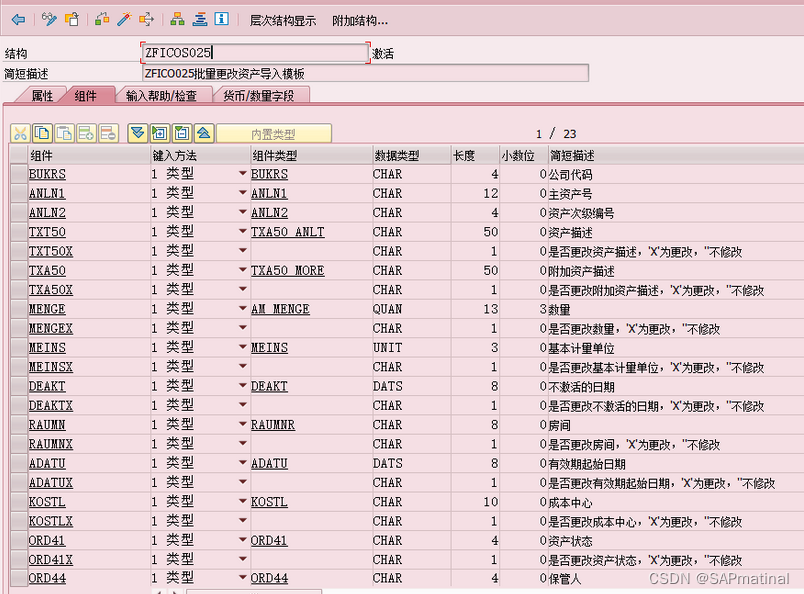
Task: Click the 组件 column header
Action: [89, 155]
